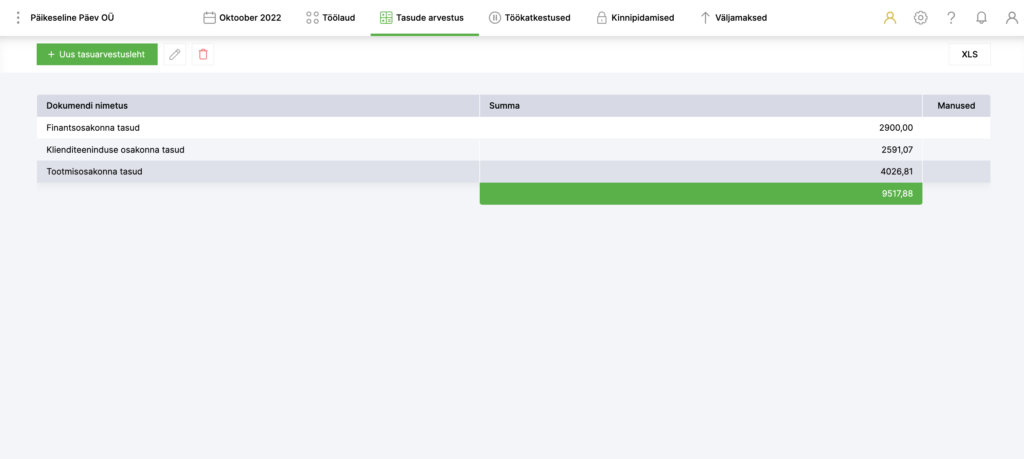The height and width of the screenshot is (459, 1024).
Task: Go to the Töölaud tab
Action: 330,18
